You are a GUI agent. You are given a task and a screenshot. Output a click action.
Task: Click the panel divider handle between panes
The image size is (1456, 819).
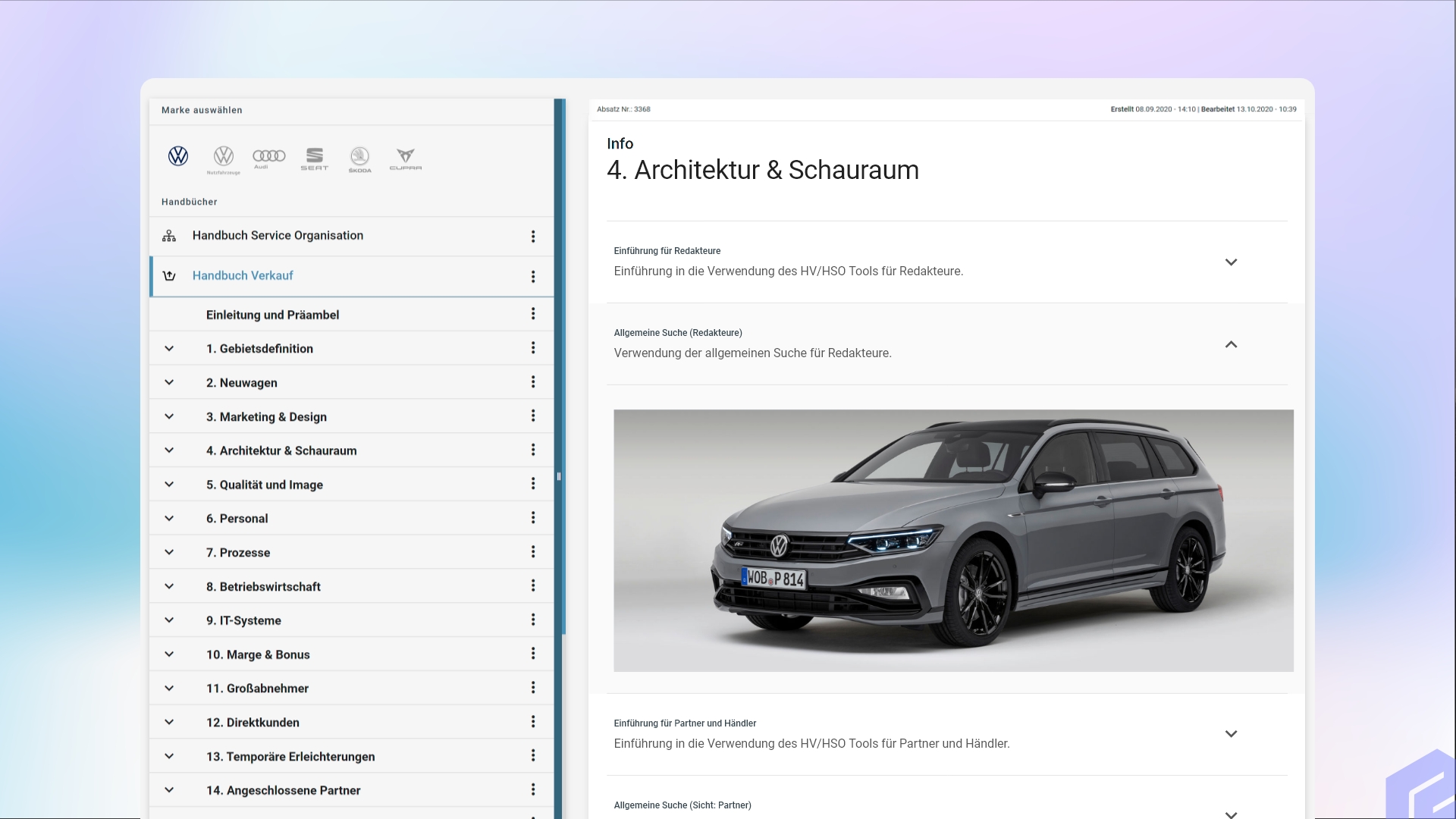point(559,477)
